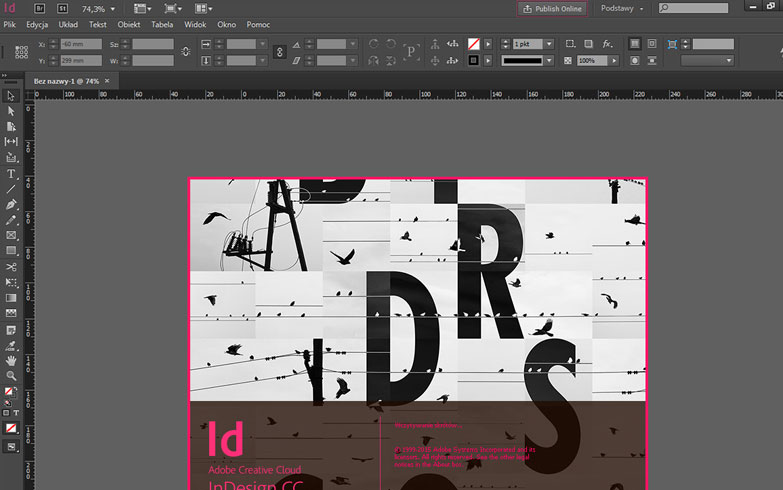Image resolution: width=783 pixels, height=490 pixels.
Task: Choose the Gradient Swatch tool
Action: 10,298
